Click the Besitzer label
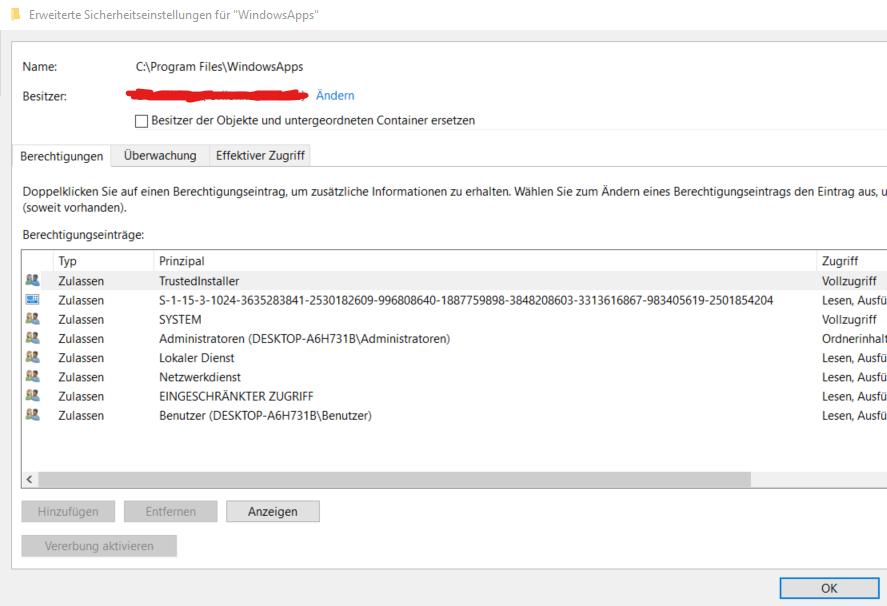The width and height of the screenshot is (887, 606). pos(45,96)
